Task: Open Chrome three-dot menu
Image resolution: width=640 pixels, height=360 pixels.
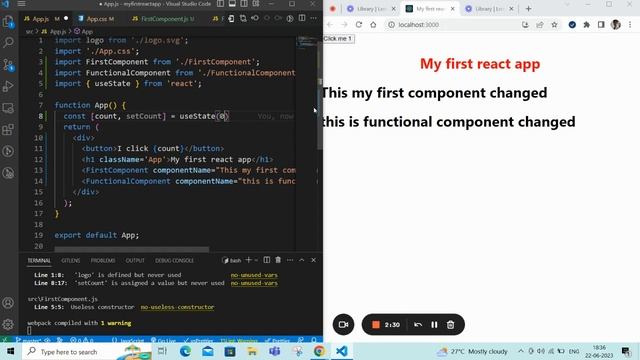Action: click(630, 25)
